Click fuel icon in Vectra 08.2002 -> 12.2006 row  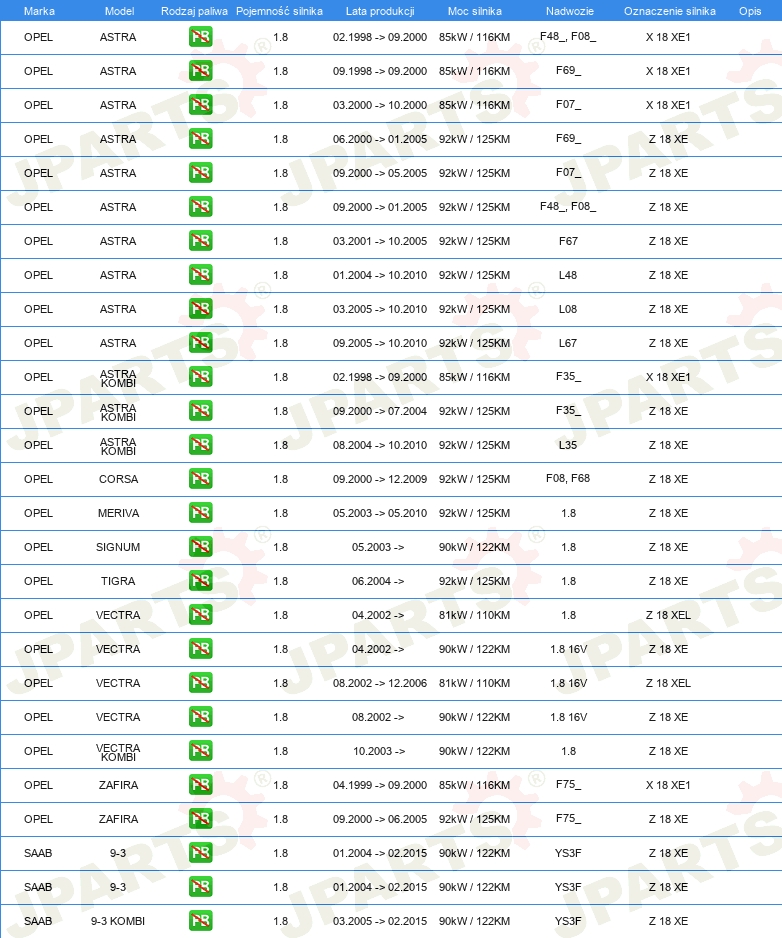pyautogui.click(x=200, y=683)
